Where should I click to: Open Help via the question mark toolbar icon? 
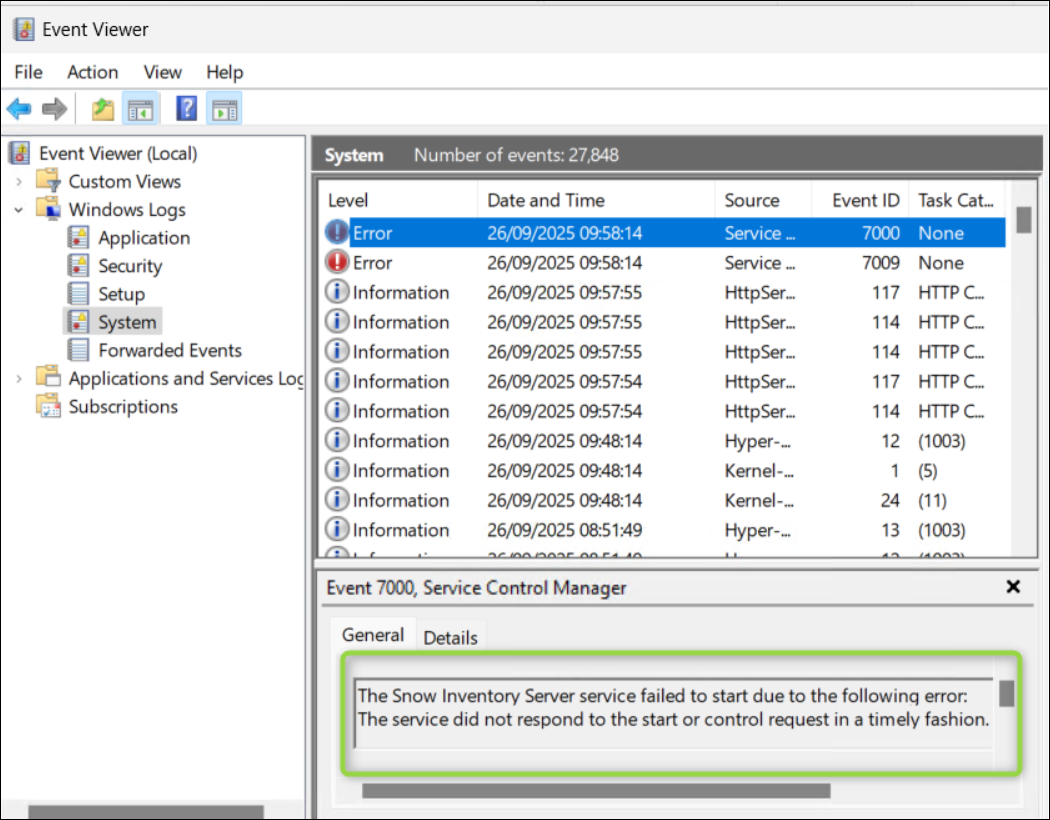click(186, 108)
